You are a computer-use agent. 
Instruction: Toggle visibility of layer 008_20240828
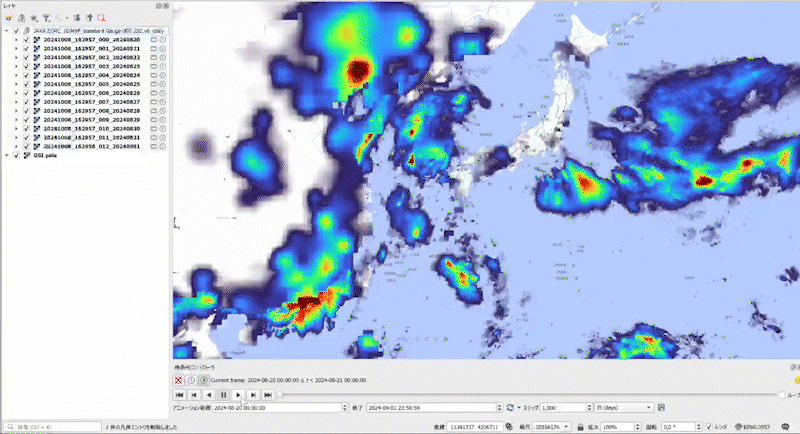point(27,111)
